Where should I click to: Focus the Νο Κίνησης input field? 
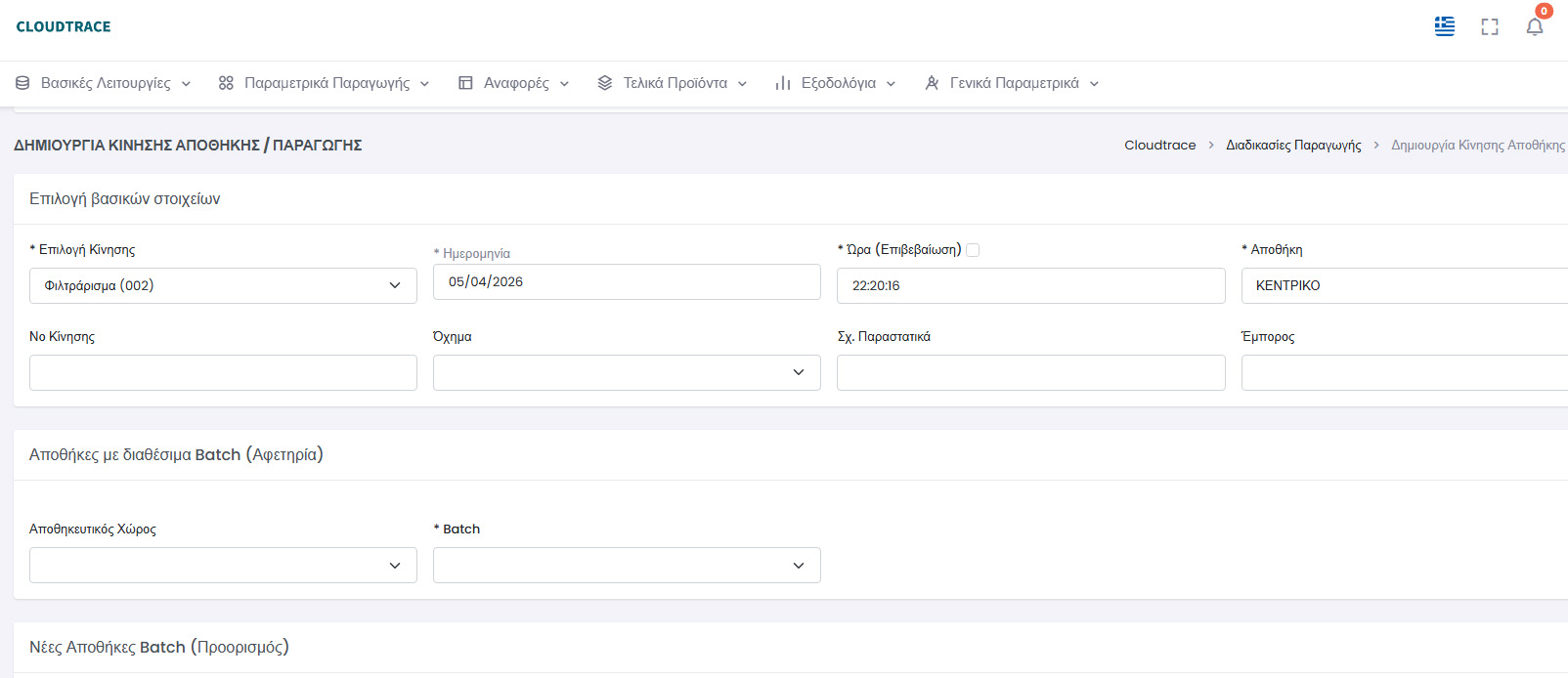(x=223, y=372)
